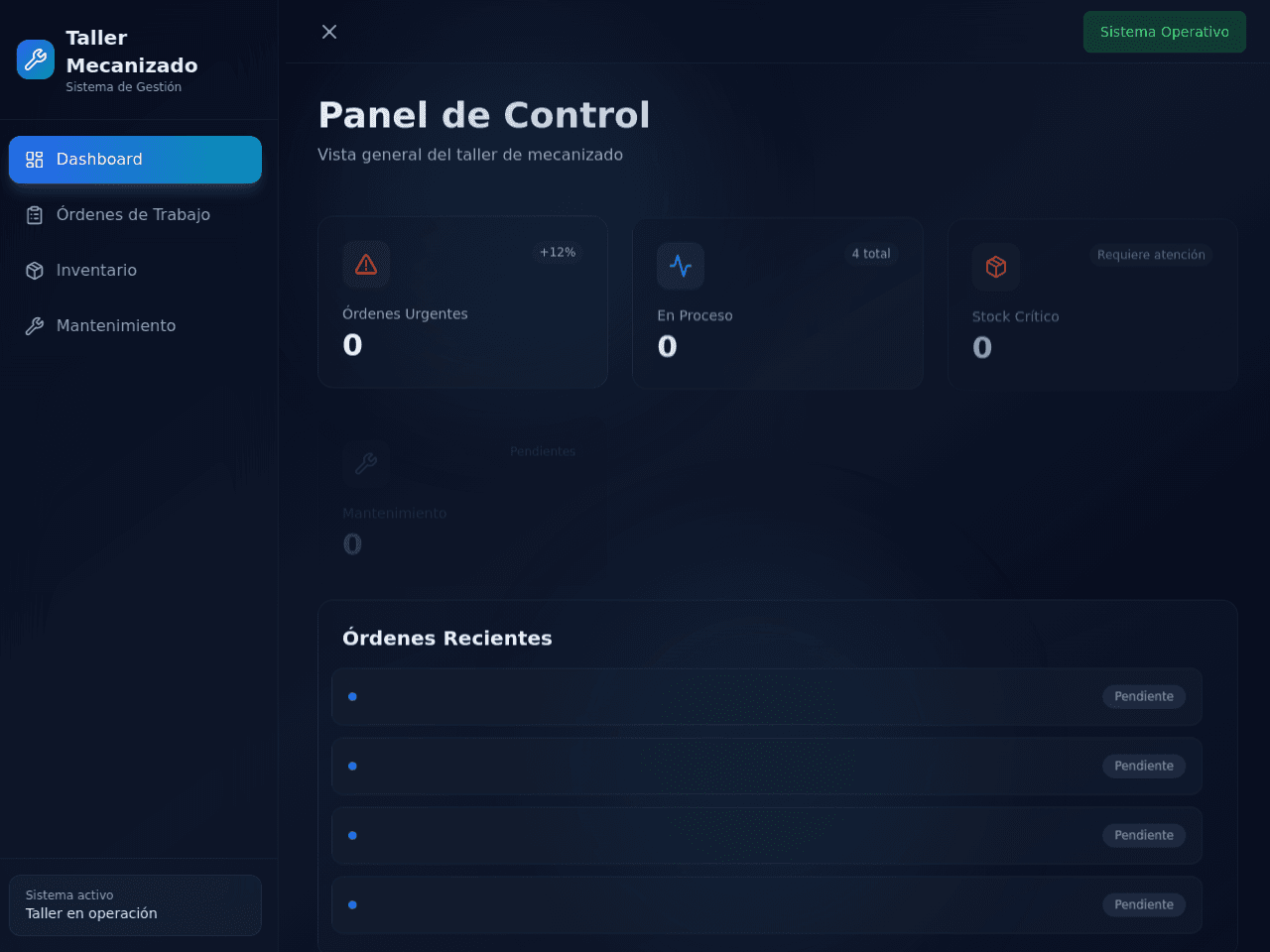The width and height of the screenshot is (1270, 952).
Task: Click the Requiere atención badge
Action: point(1151,255)
